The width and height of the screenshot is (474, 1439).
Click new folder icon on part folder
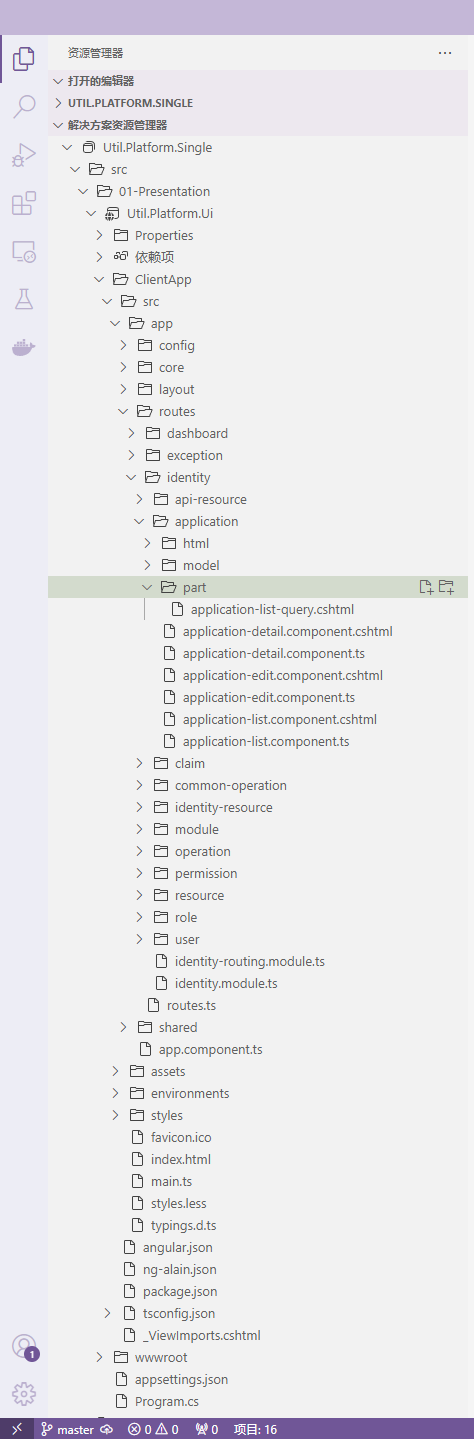[x=447, y=587]
